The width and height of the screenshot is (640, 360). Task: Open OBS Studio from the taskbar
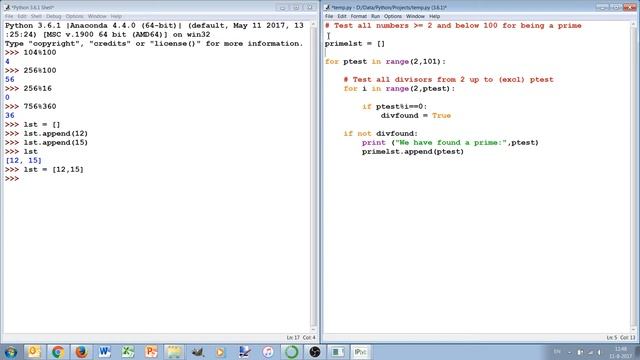point(315,352)
